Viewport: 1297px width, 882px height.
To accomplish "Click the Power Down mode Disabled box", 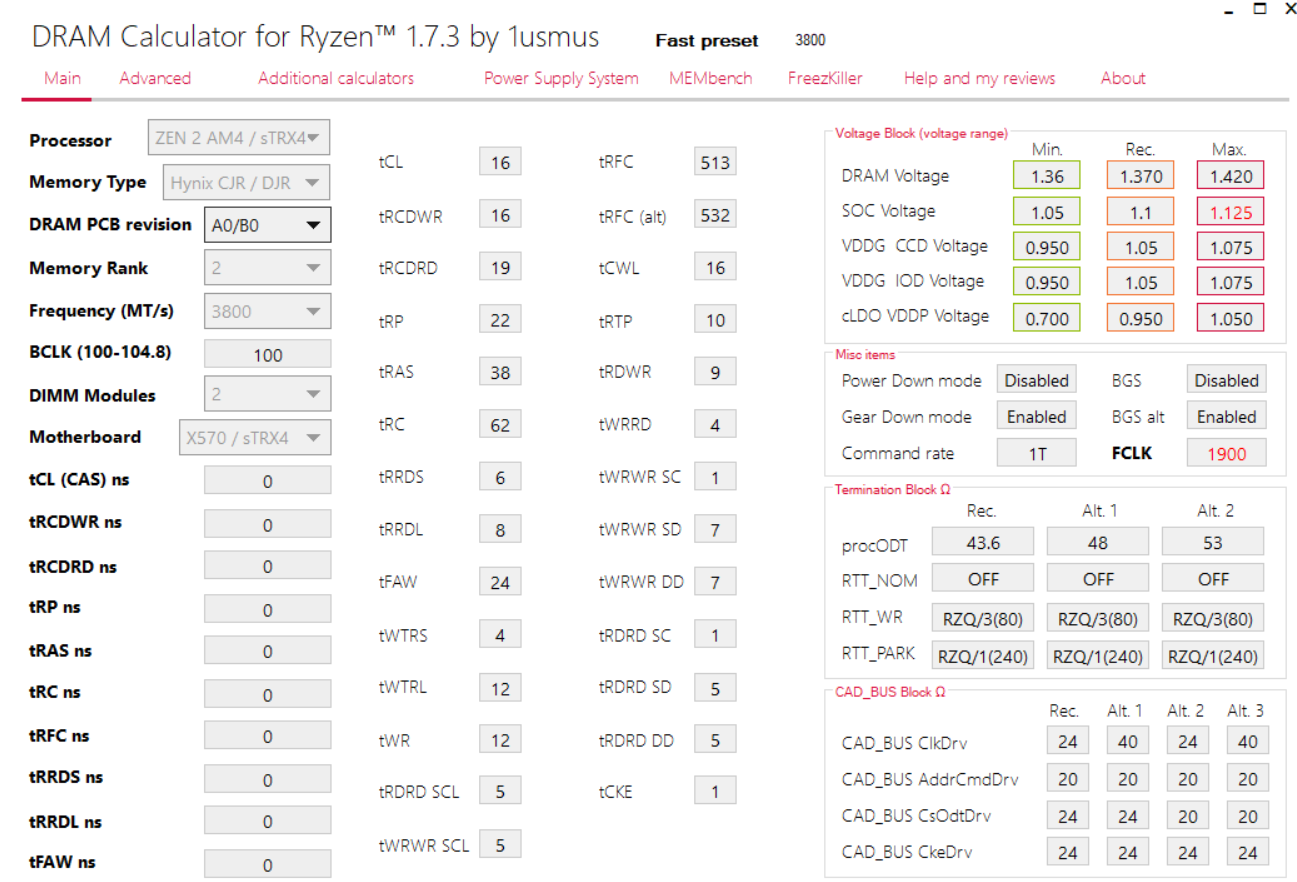I will coord(1037,380).
